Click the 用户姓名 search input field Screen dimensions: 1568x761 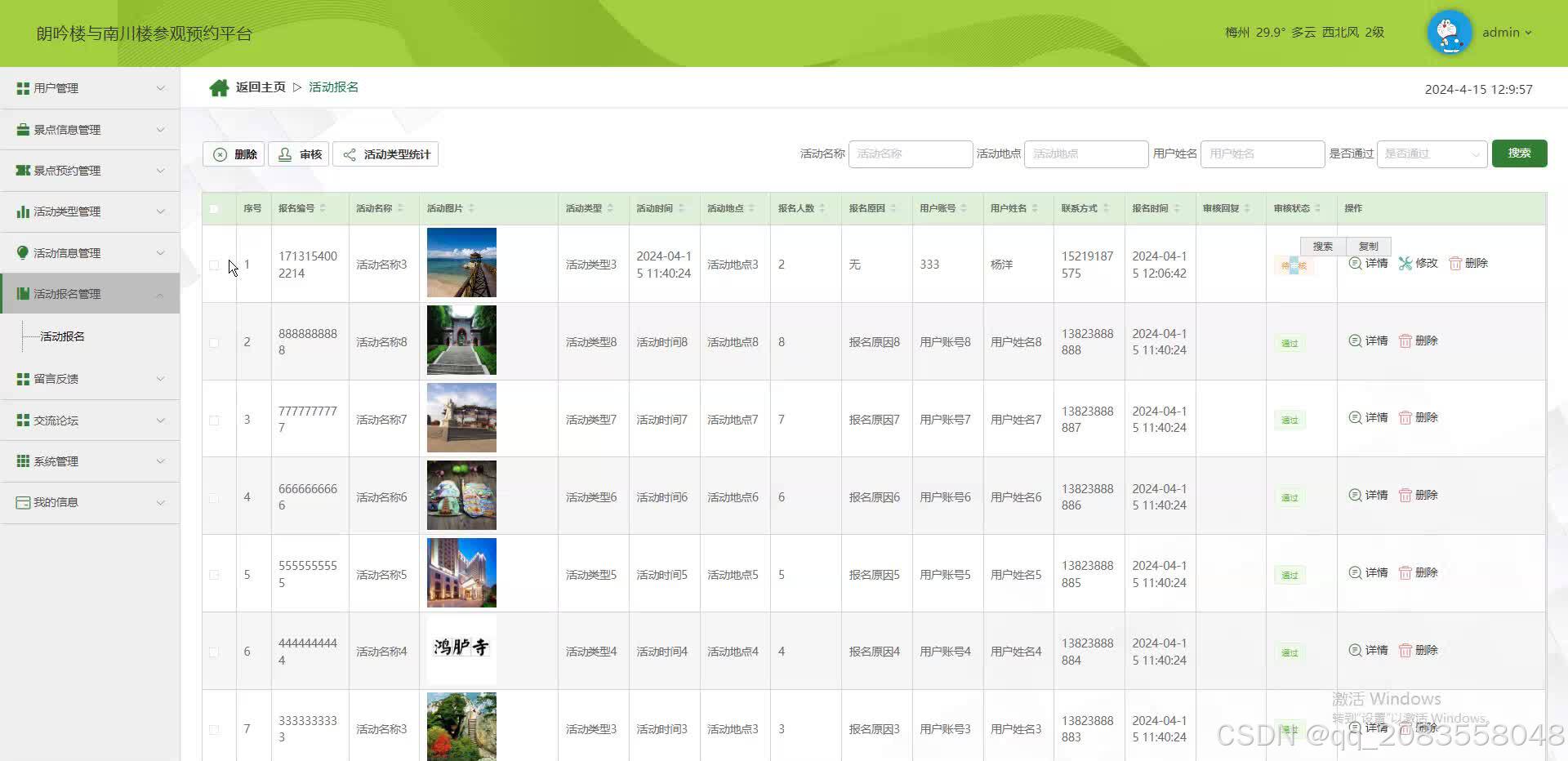pyautogui.click(x=1263, y=154)
